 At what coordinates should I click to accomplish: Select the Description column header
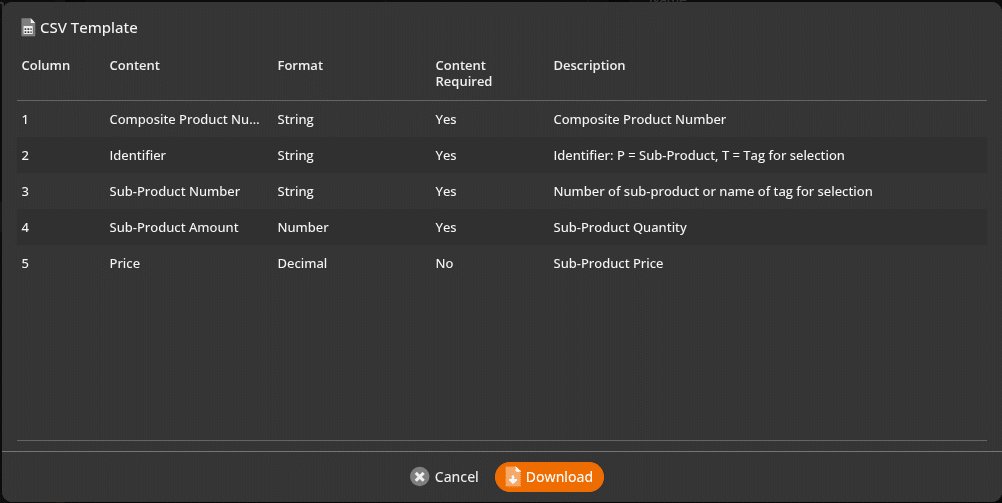[x=589, y=66]
